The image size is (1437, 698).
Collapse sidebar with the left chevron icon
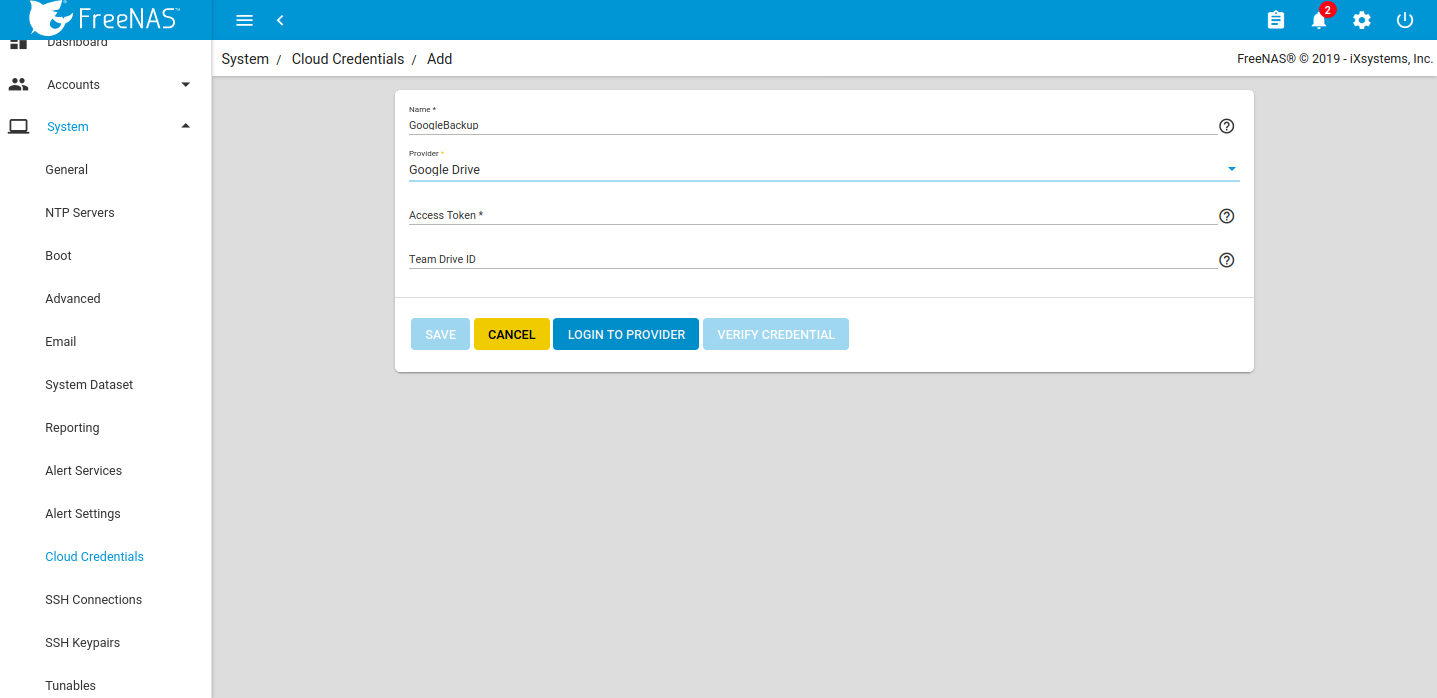click(x=280, y=20)
